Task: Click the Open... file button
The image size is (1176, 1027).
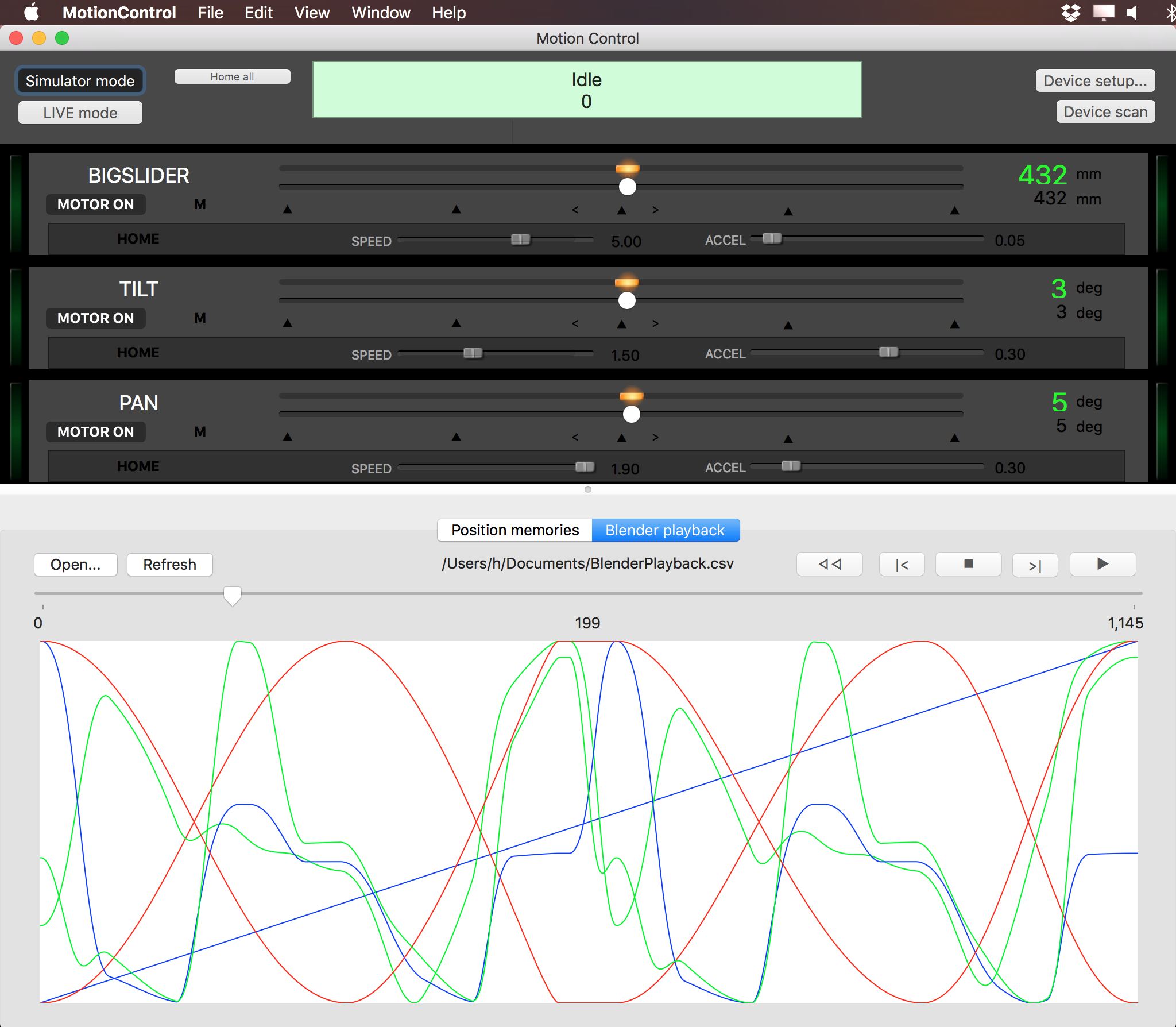Action: click(x=75, y=565)
